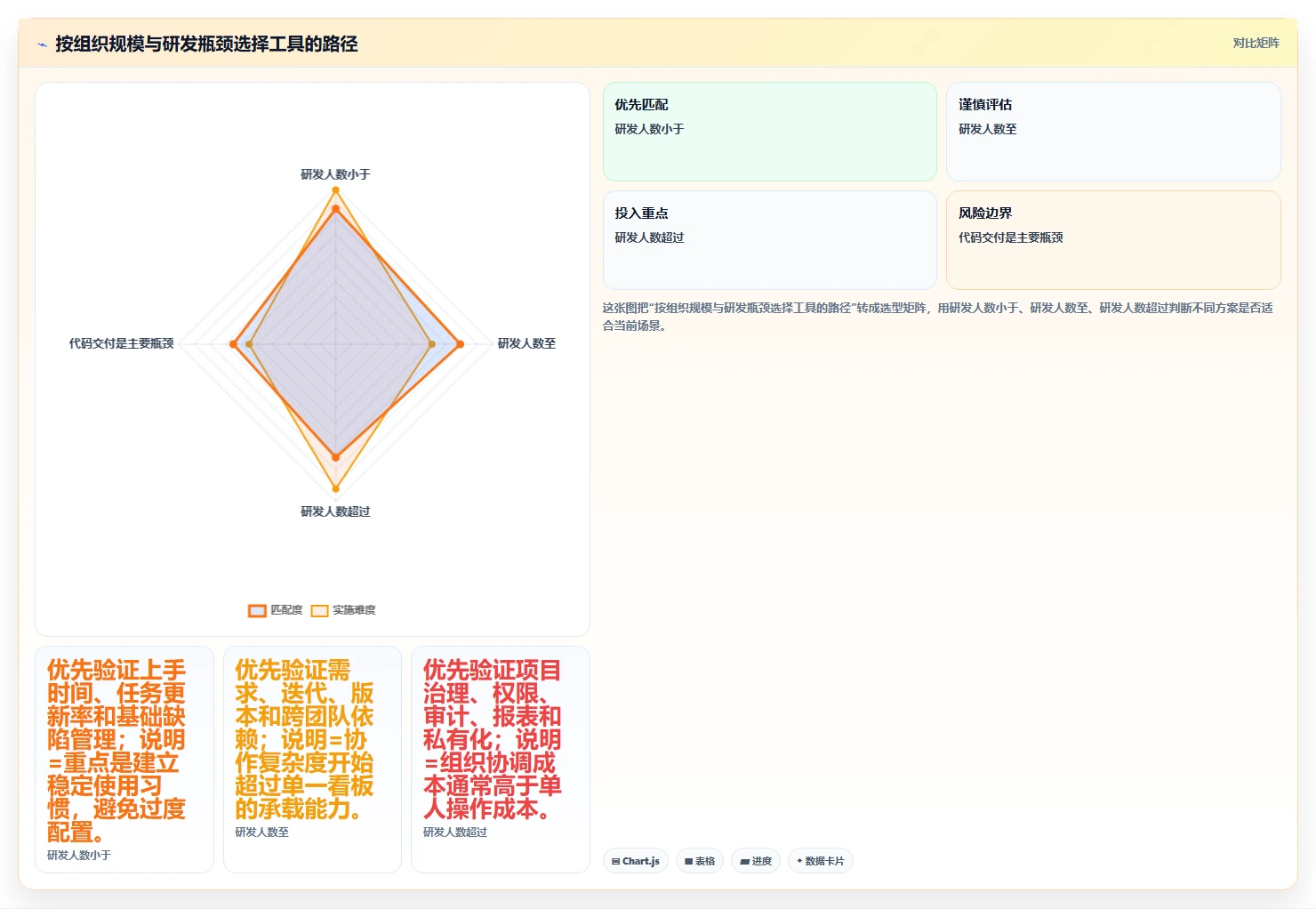Click the bottom yellow radar data point

click(335, 488)
